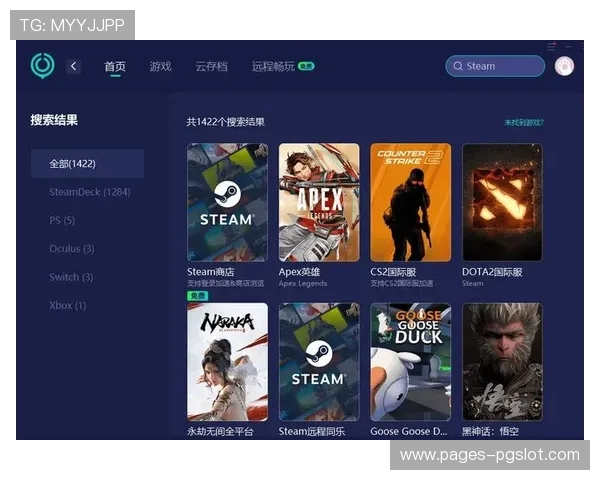Filter results by Switch (3)
The width and height of the screenshot is (600, 480).
[x=71, y=277]
